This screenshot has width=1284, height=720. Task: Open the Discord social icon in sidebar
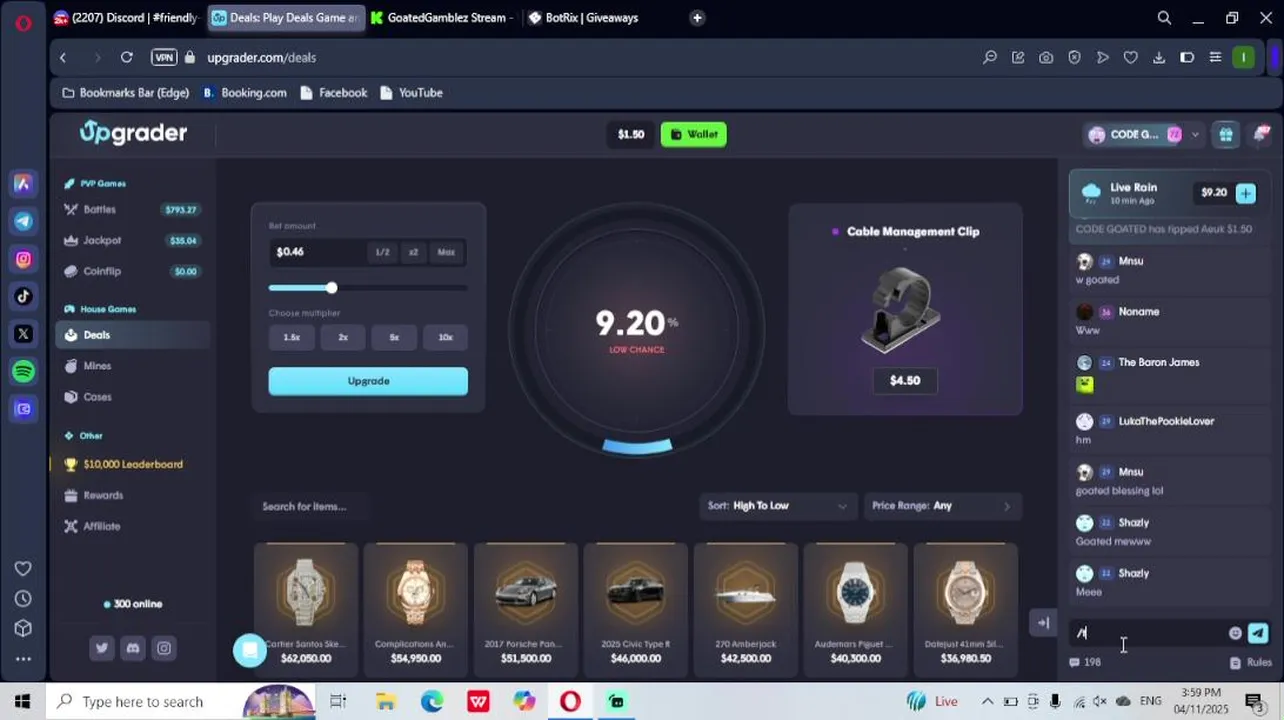132,648
